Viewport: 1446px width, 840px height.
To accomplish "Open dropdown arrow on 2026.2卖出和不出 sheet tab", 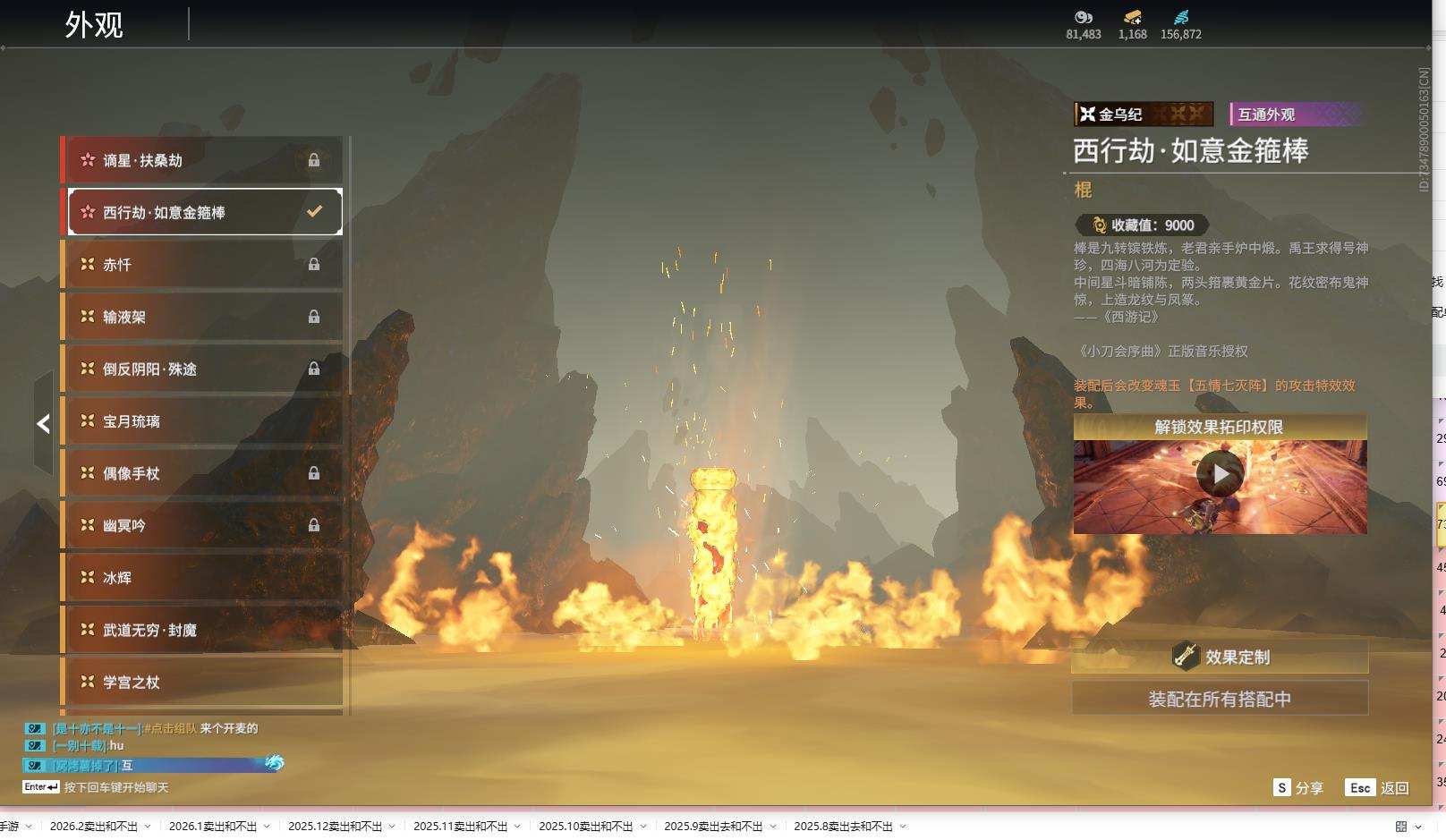I will (x=148, y=827).
